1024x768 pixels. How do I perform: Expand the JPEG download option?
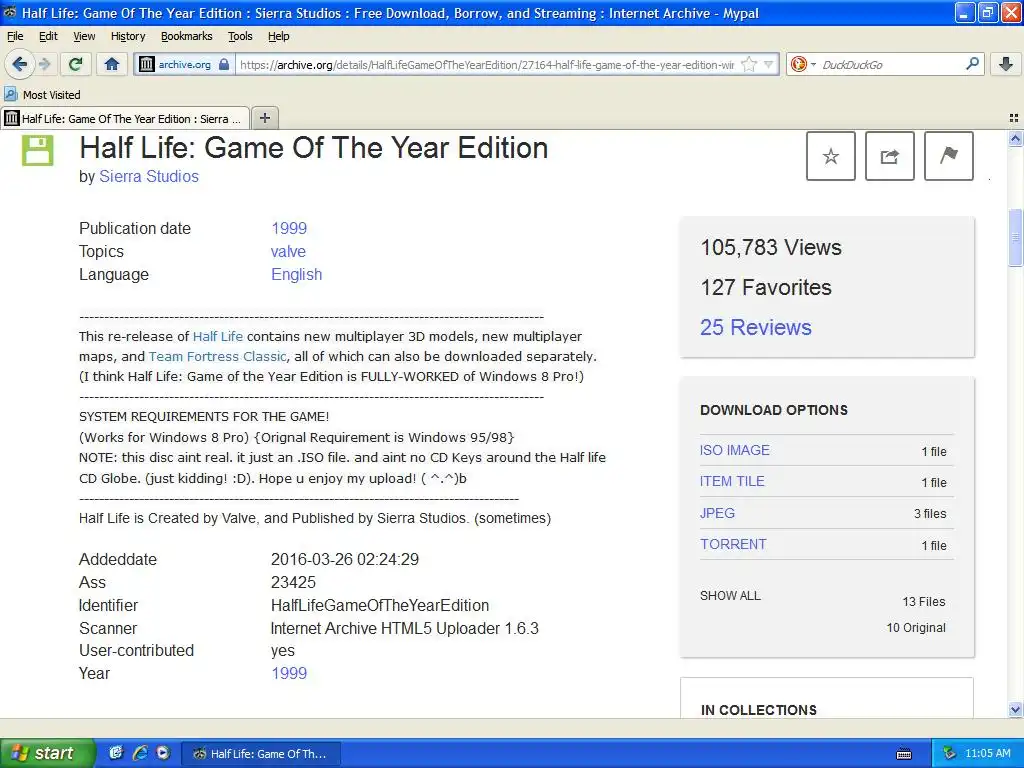(717, 513)
